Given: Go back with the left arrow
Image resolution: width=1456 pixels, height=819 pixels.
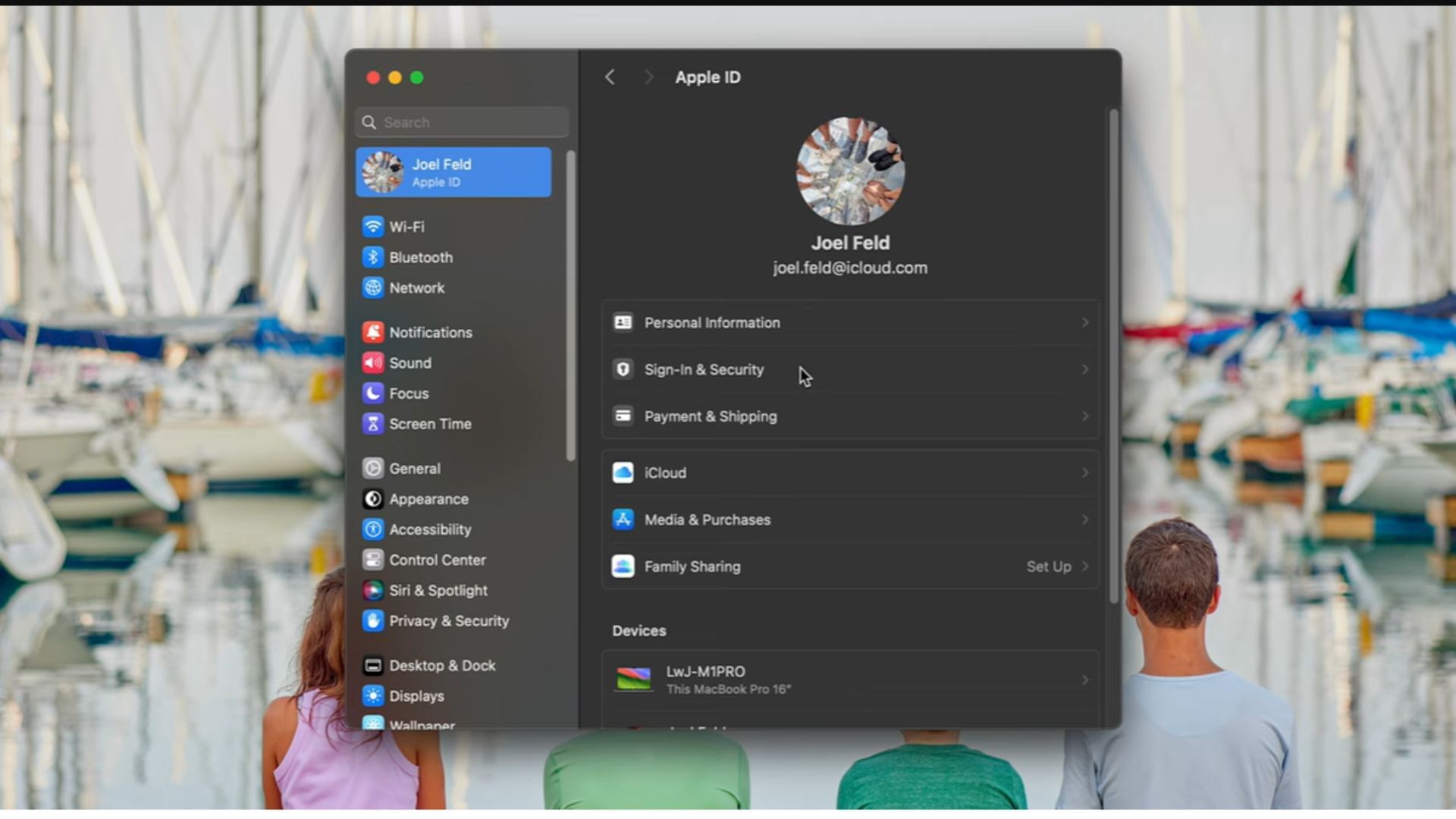Looking at the screenshot, I should (610, 77).
